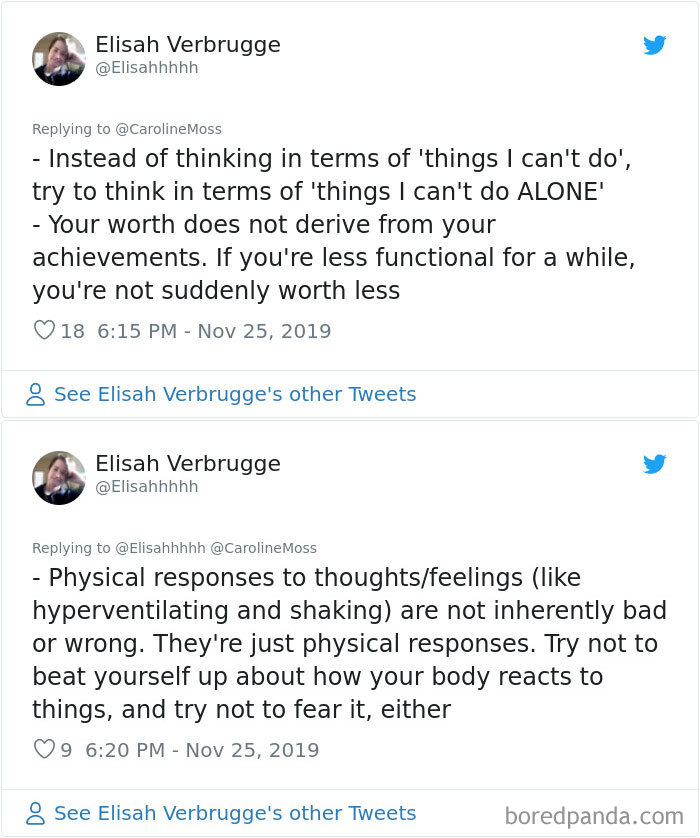Click the like count '9' on the bottom tweet
Viewport: 700px width, 838px height.
tap(66, 750)
